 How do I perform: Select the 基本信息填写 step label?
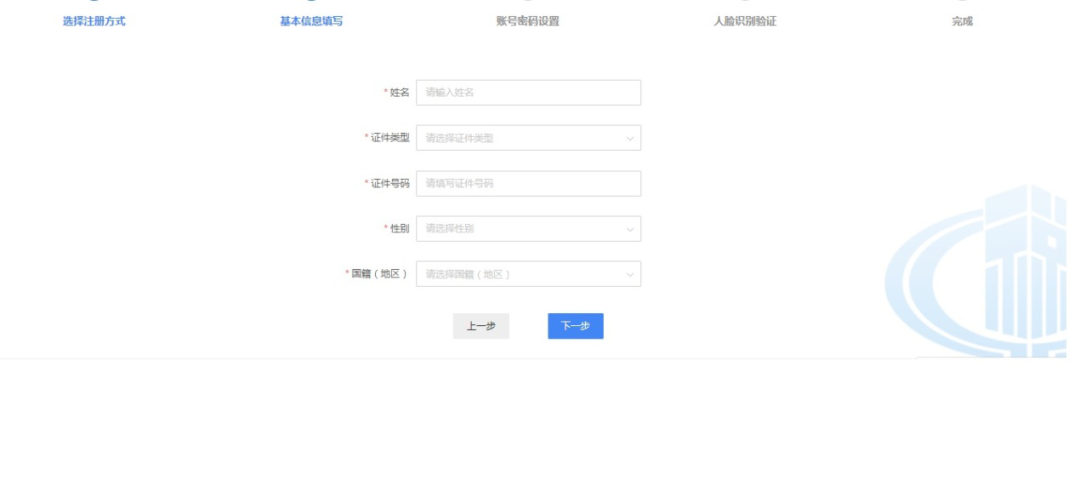[311, 22]
